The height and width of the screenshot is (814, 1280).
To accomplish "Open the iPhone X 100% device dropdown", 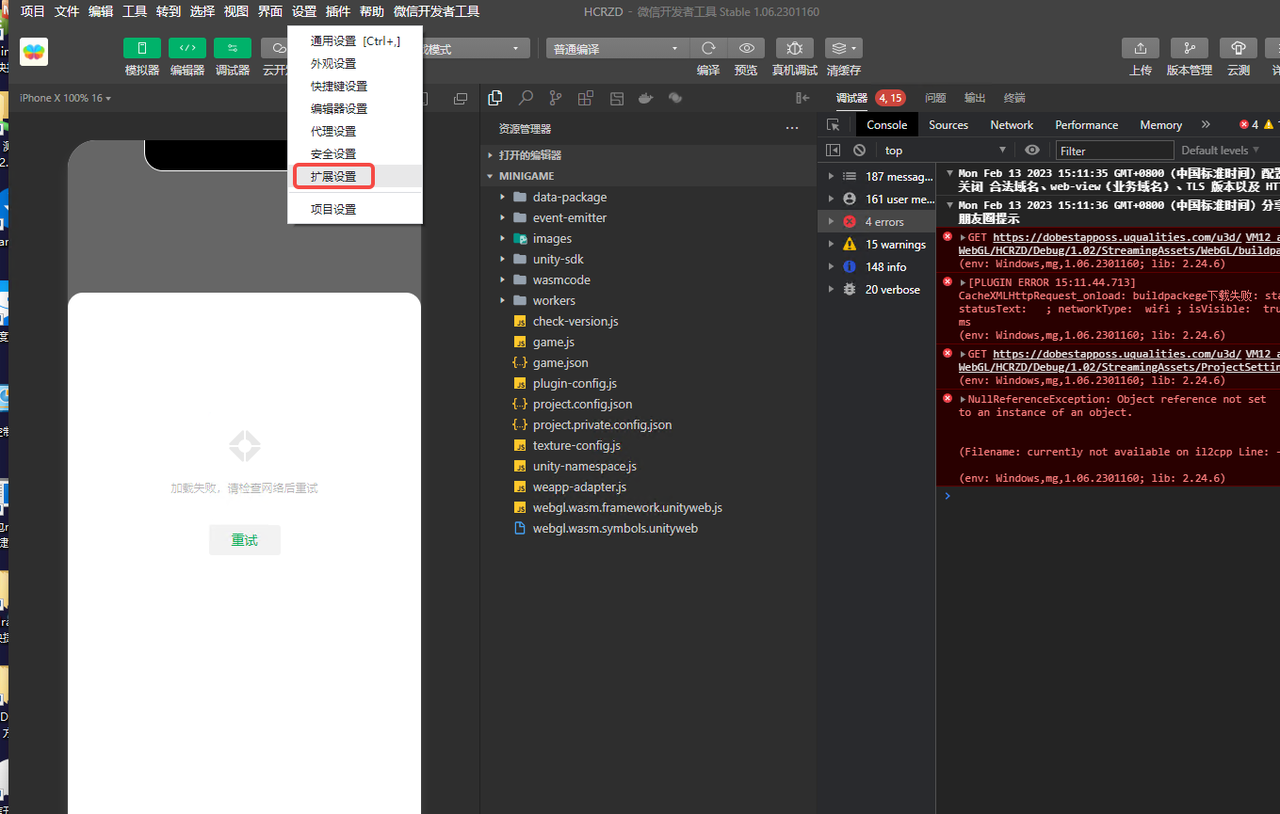I will pos(65,98).
